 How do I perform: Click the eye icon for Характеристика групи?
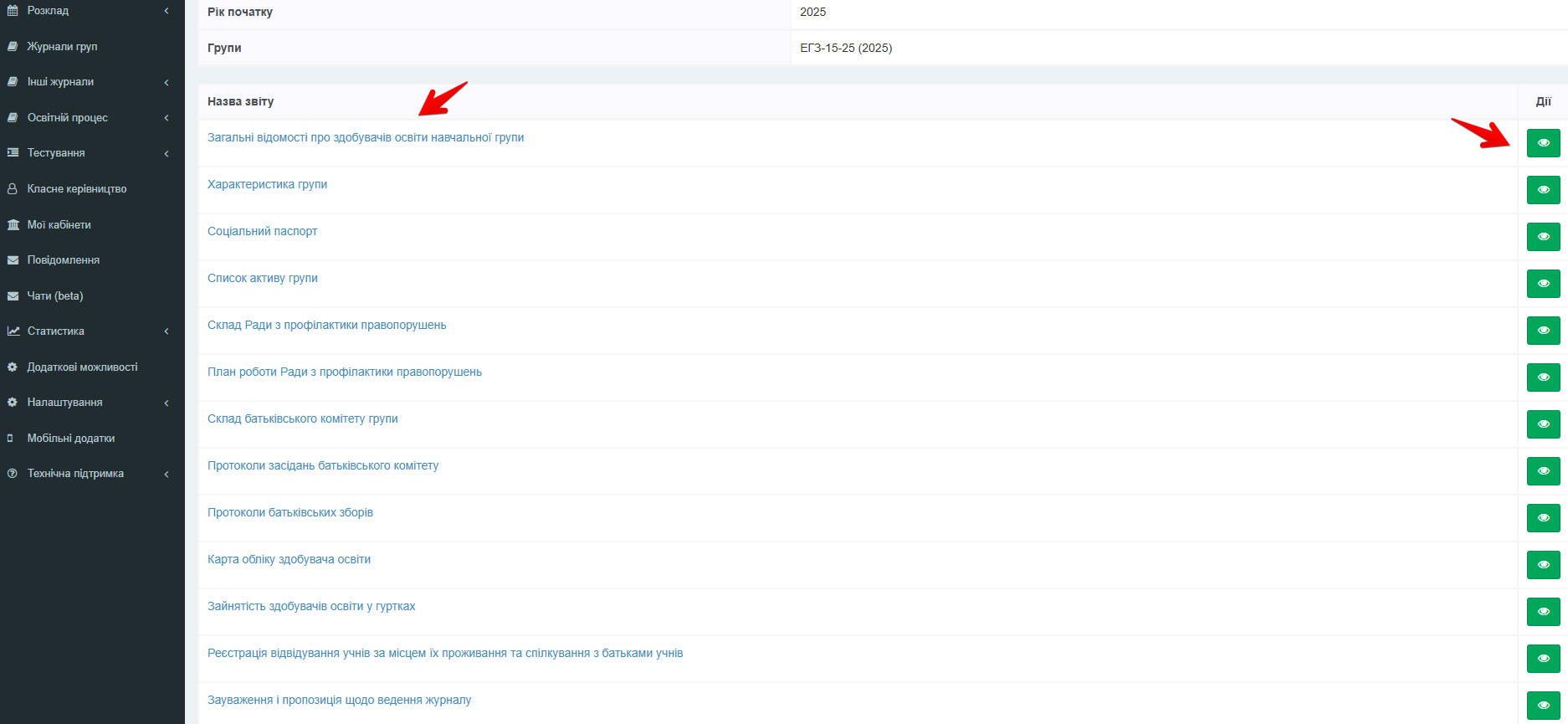coord(1543,190)
